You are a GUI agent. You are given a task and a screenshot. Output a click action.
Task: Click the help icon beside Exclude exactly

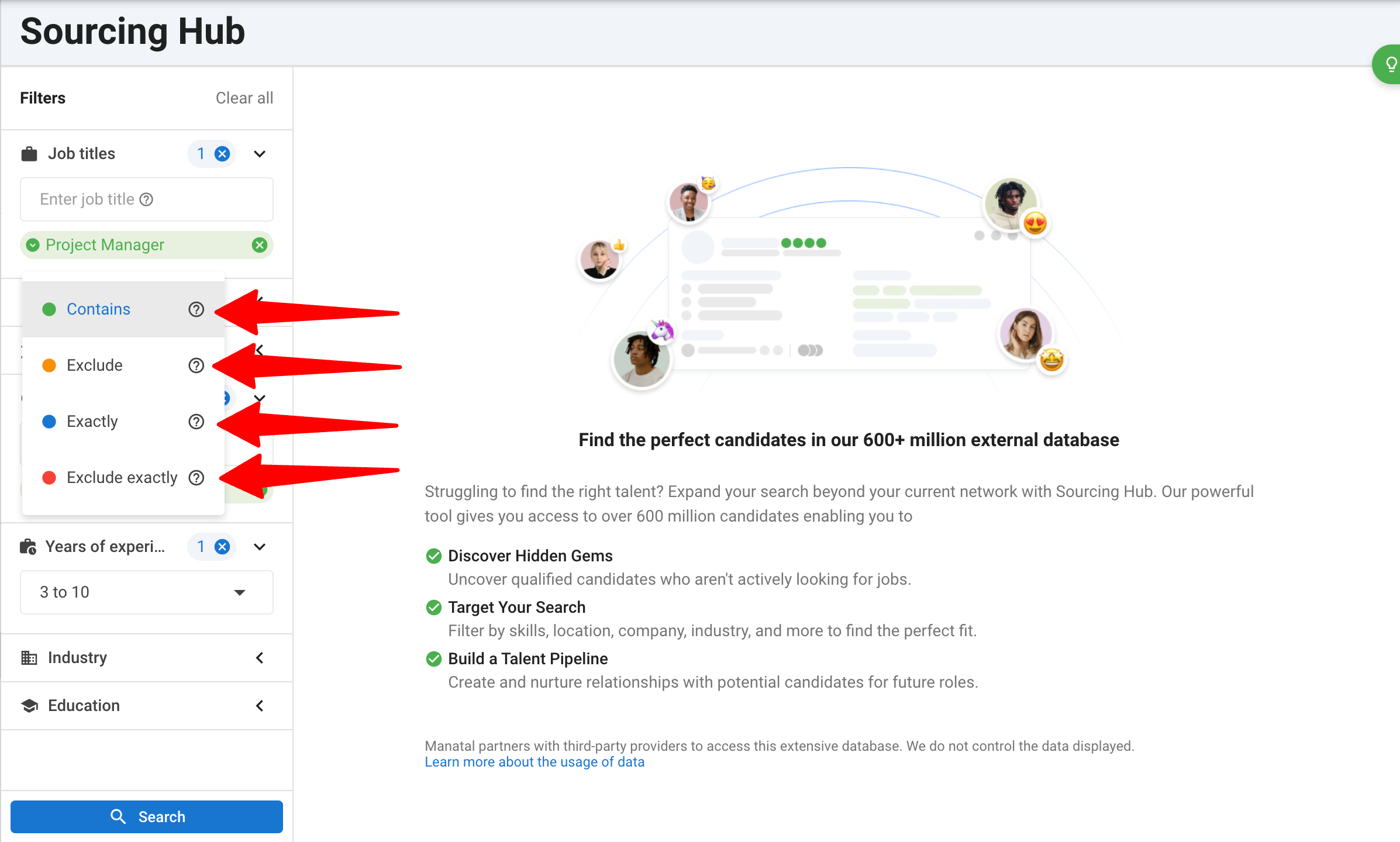point(196,478)
